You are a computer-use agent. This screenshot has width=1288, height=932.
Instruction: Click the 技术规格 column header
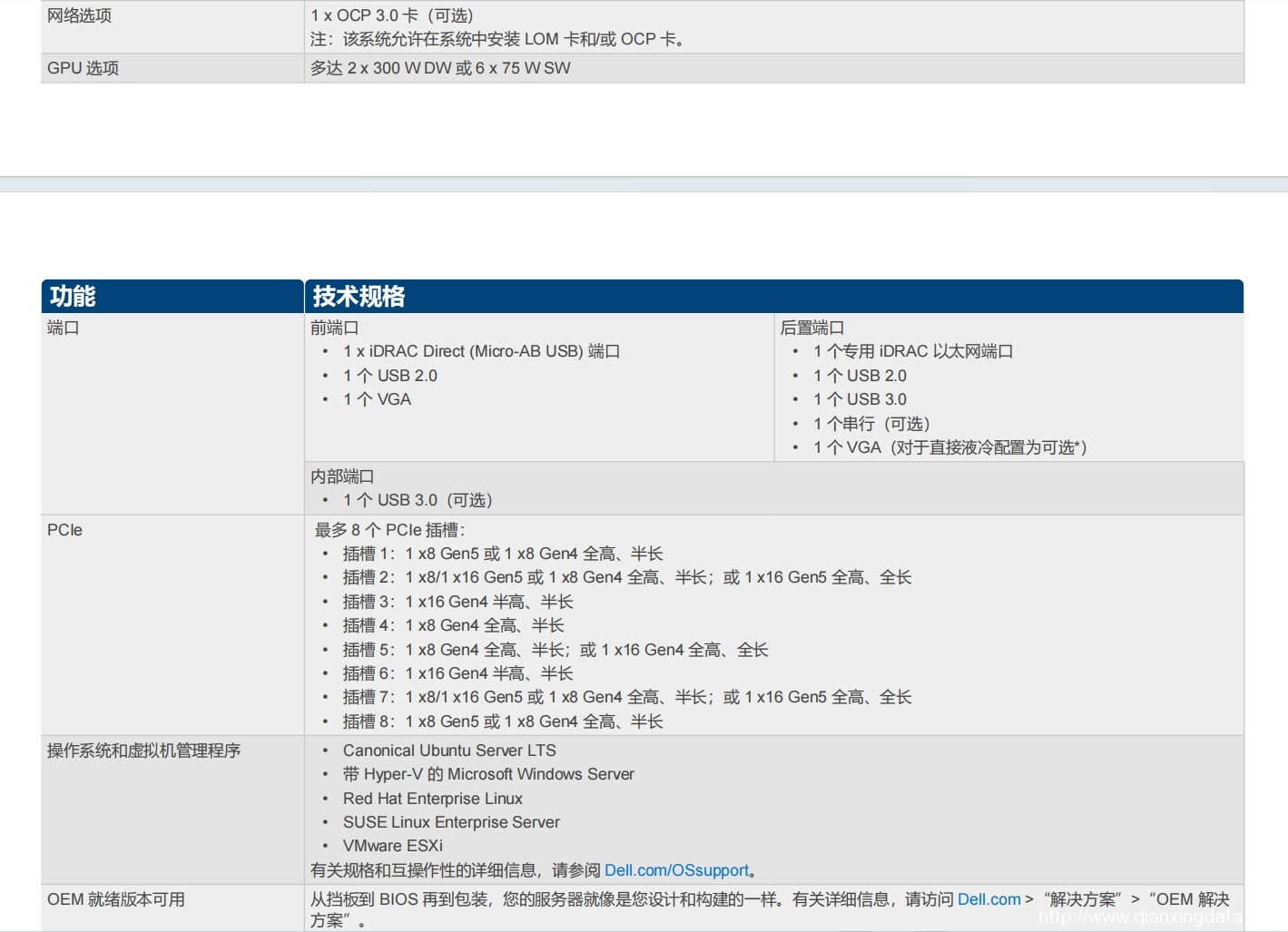point(359,297)
